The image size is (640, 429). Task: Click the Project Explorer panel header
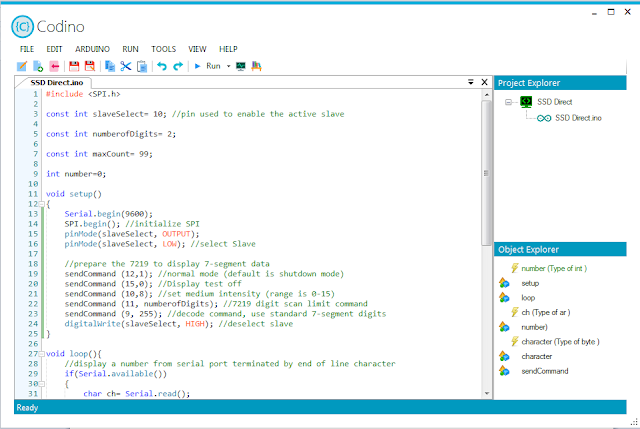coord(560,83)
